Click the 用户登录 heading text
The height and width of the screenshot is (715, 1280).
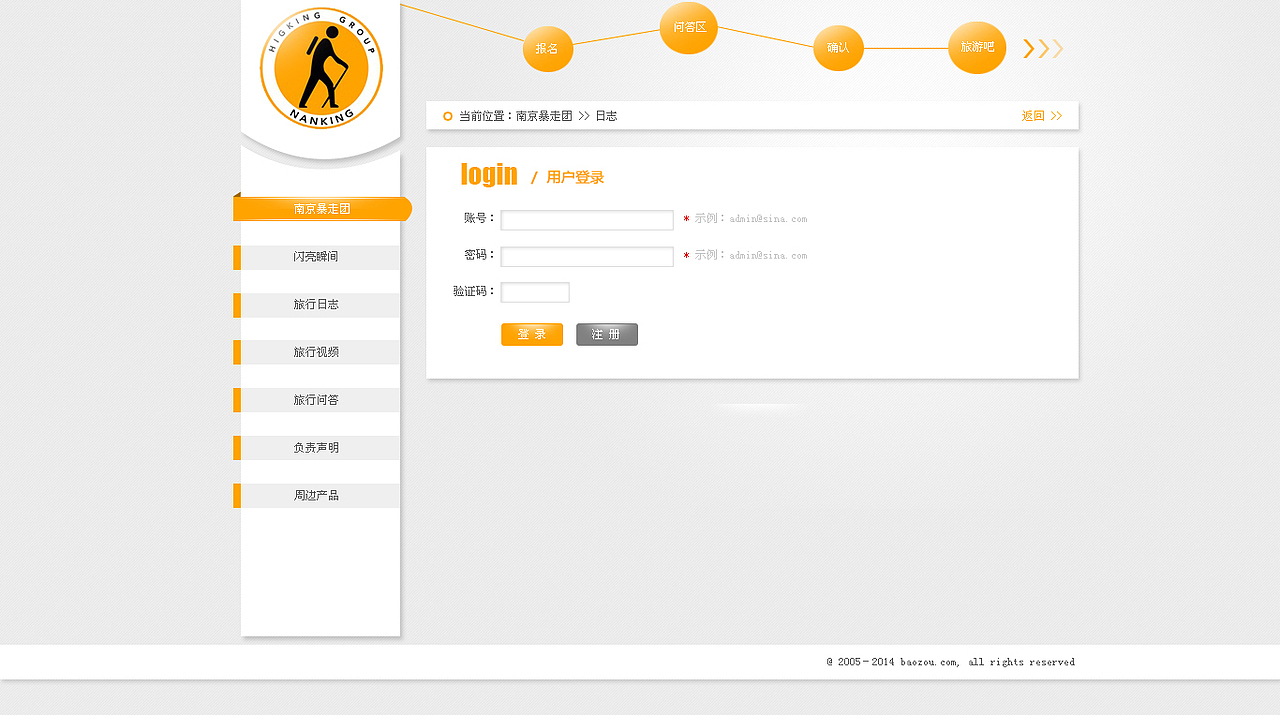click(575, 178)
